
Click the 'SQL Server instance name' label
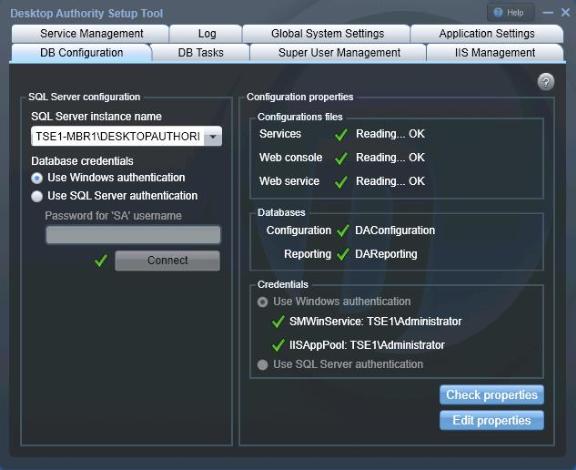coord(96,116)
